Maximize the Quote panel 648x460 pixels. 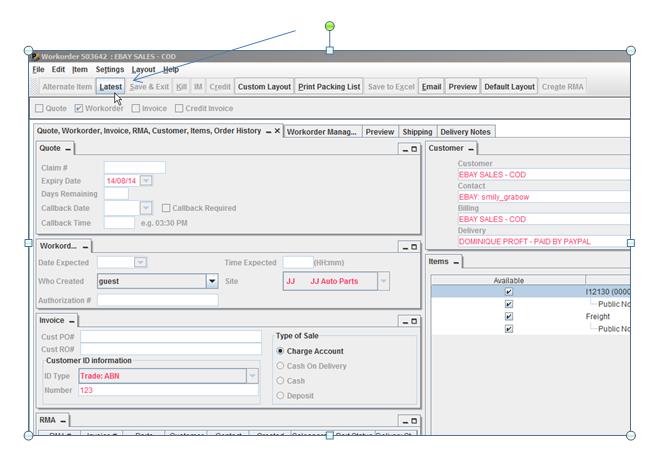[x=413, y=149]
